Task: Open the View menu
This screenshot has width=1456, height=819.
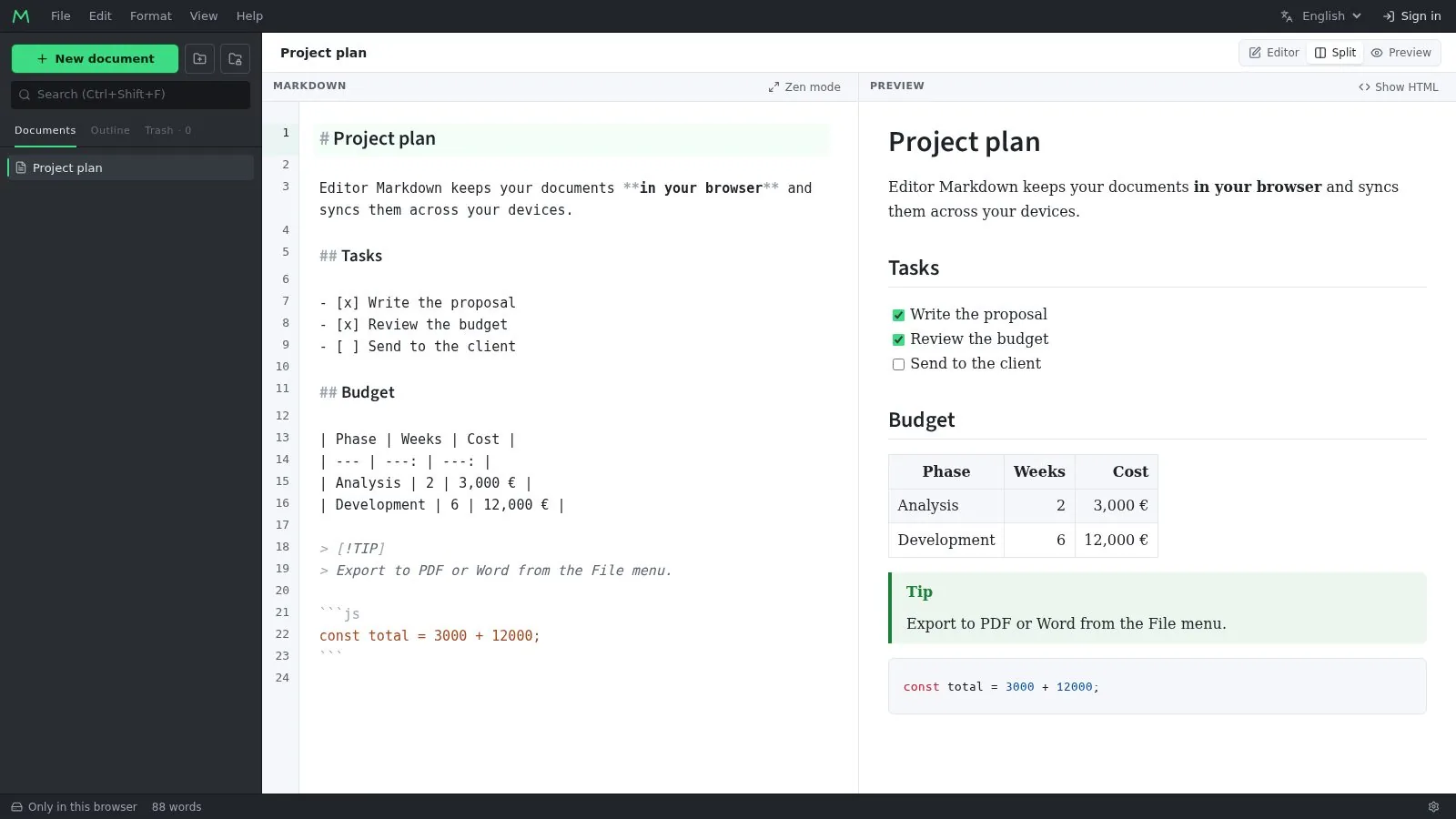Action: [x=204, y=16]
